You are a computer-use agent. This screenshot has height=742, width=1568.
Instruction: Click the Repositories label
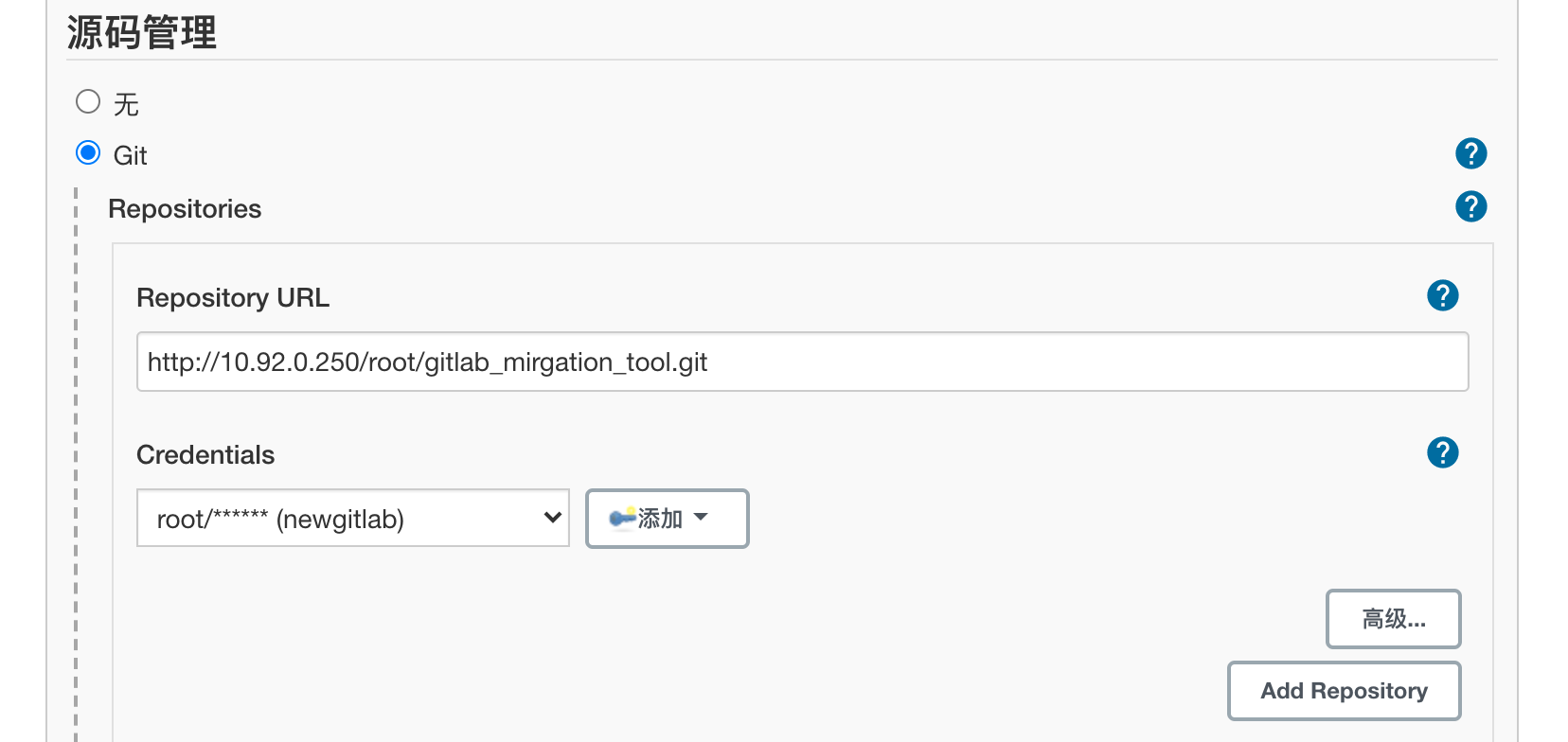185,208
